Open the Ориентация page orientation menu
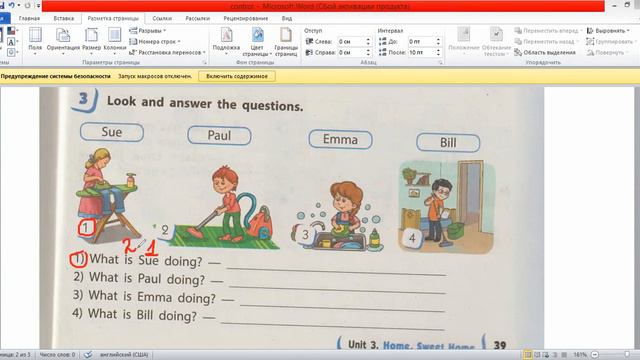 pos(63,41)
